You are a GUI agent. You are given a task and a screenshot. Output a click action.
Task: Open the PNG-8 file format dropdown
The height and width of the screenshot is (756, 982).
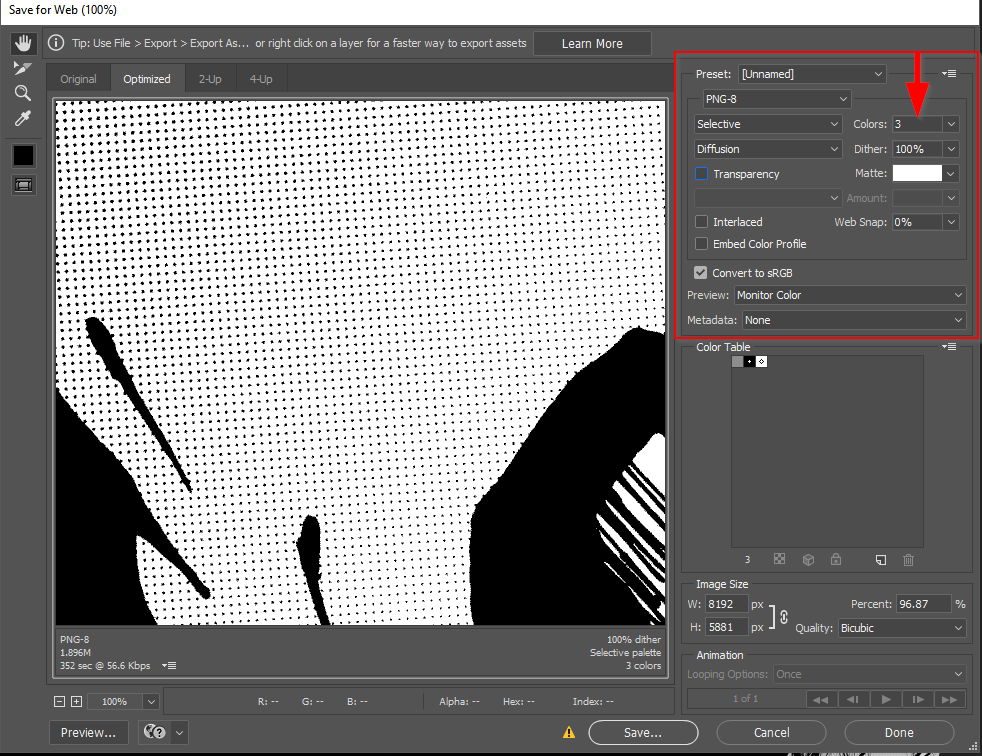click(x=776, y=99)
